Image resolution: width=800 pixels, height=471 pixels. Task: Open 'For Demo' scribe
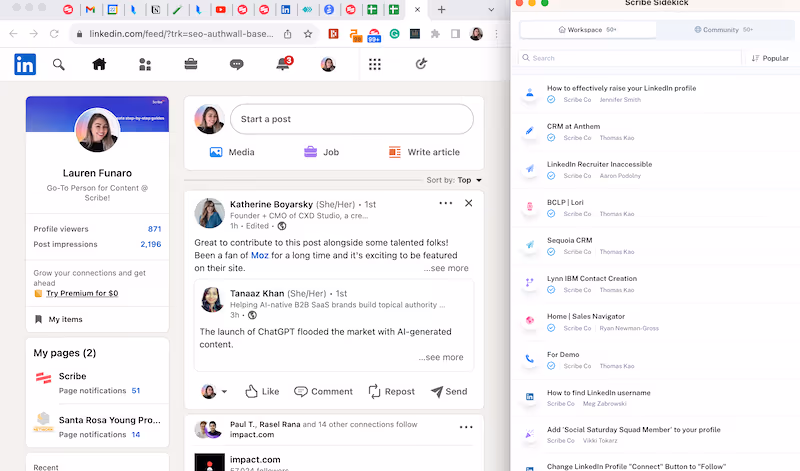pos(563,354)
